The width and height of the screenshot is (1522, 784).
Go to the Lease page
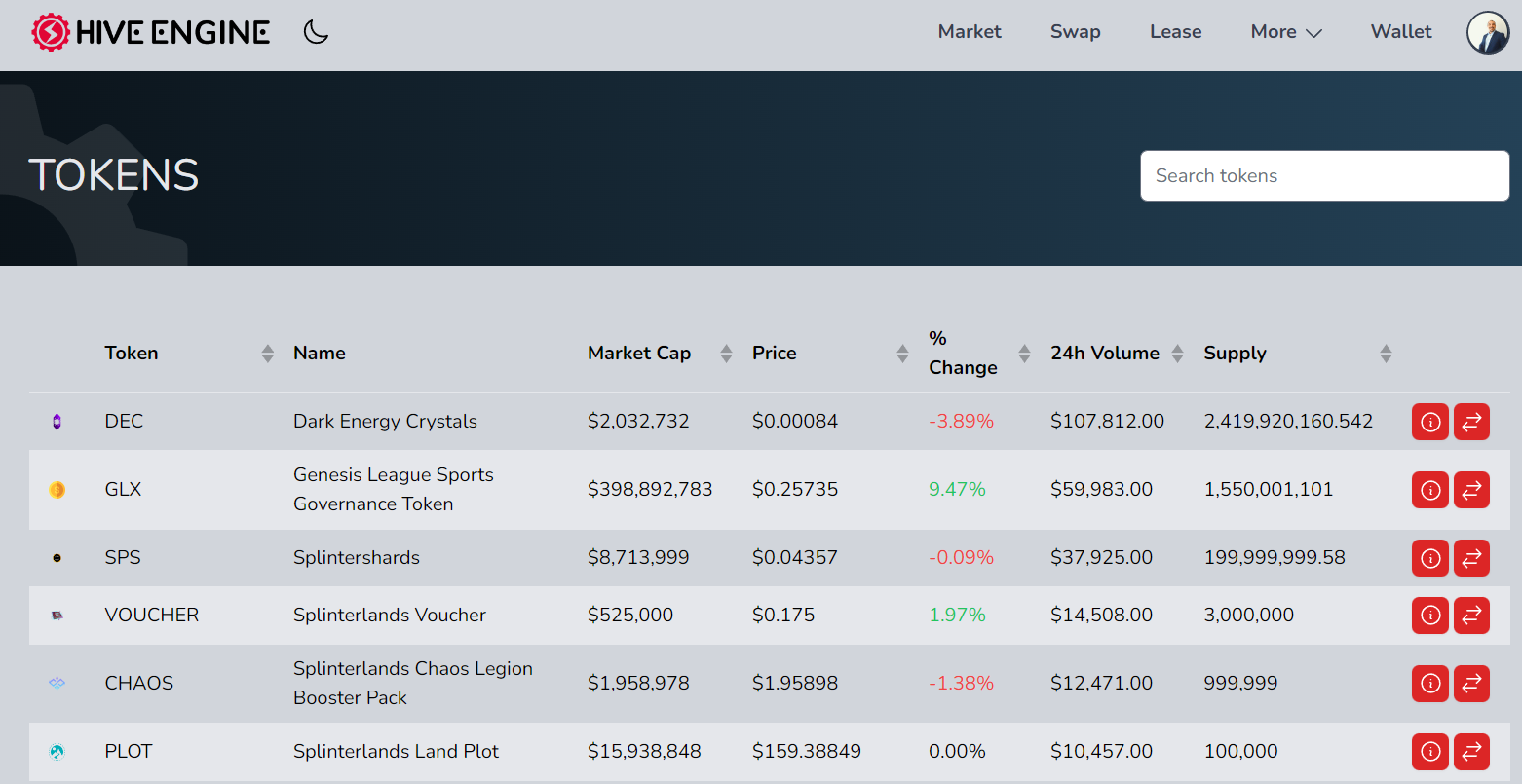pos(1175,31)
